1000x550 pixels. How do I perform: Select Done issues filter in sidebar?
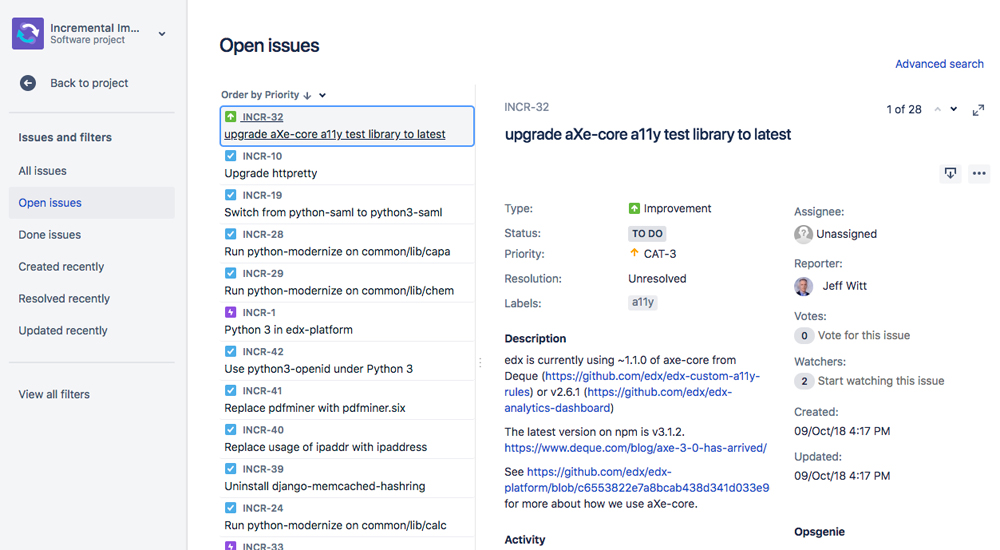(50, 235)
